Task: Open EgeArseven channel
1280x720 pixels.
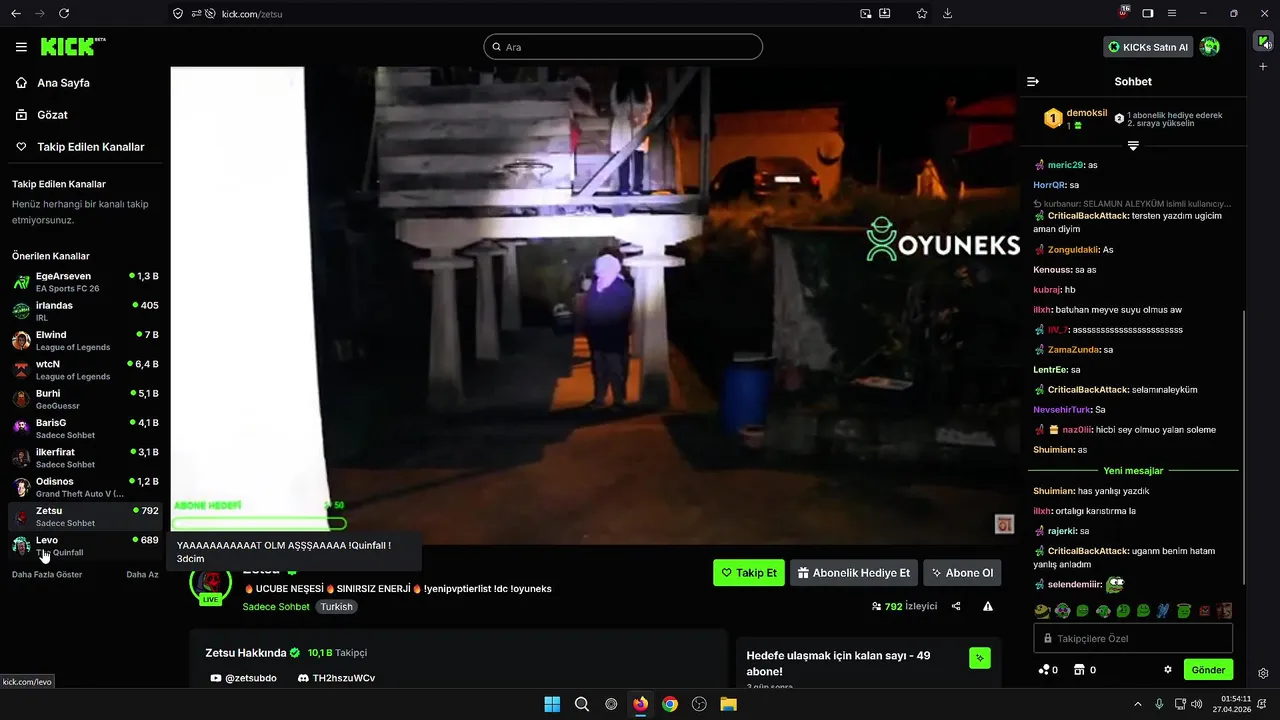Action: [x=85, y=282]
